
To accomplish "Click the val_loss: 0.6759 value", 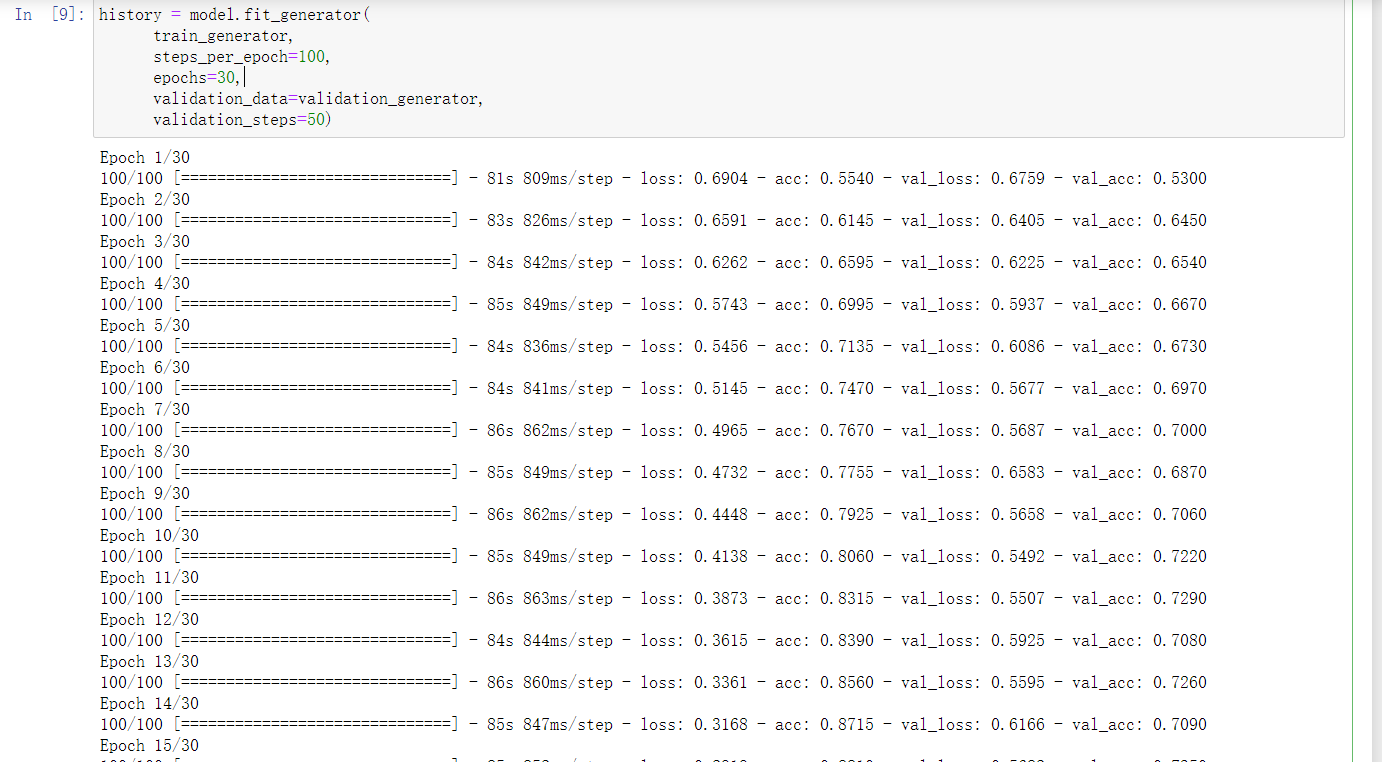I will (973, 179).
